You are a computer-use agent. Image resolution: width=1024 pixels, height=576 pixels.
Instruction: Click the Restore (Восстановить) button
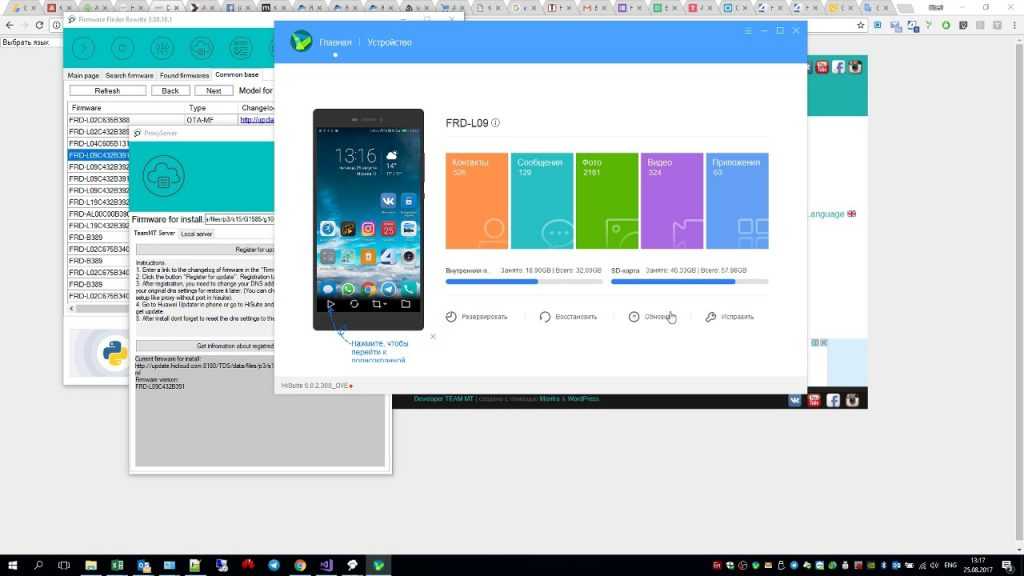568,317
